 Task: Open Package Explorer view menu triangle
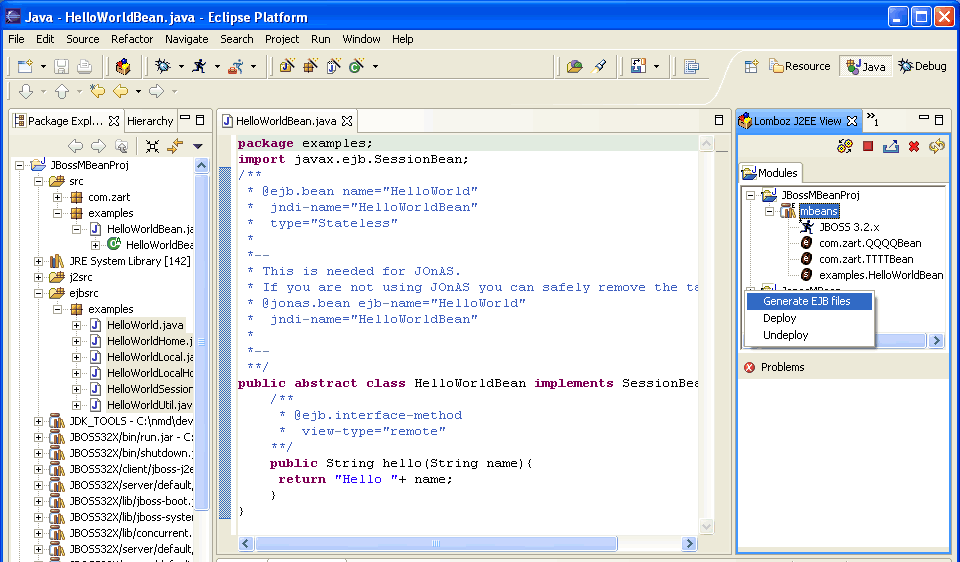[x=198, y=146]
